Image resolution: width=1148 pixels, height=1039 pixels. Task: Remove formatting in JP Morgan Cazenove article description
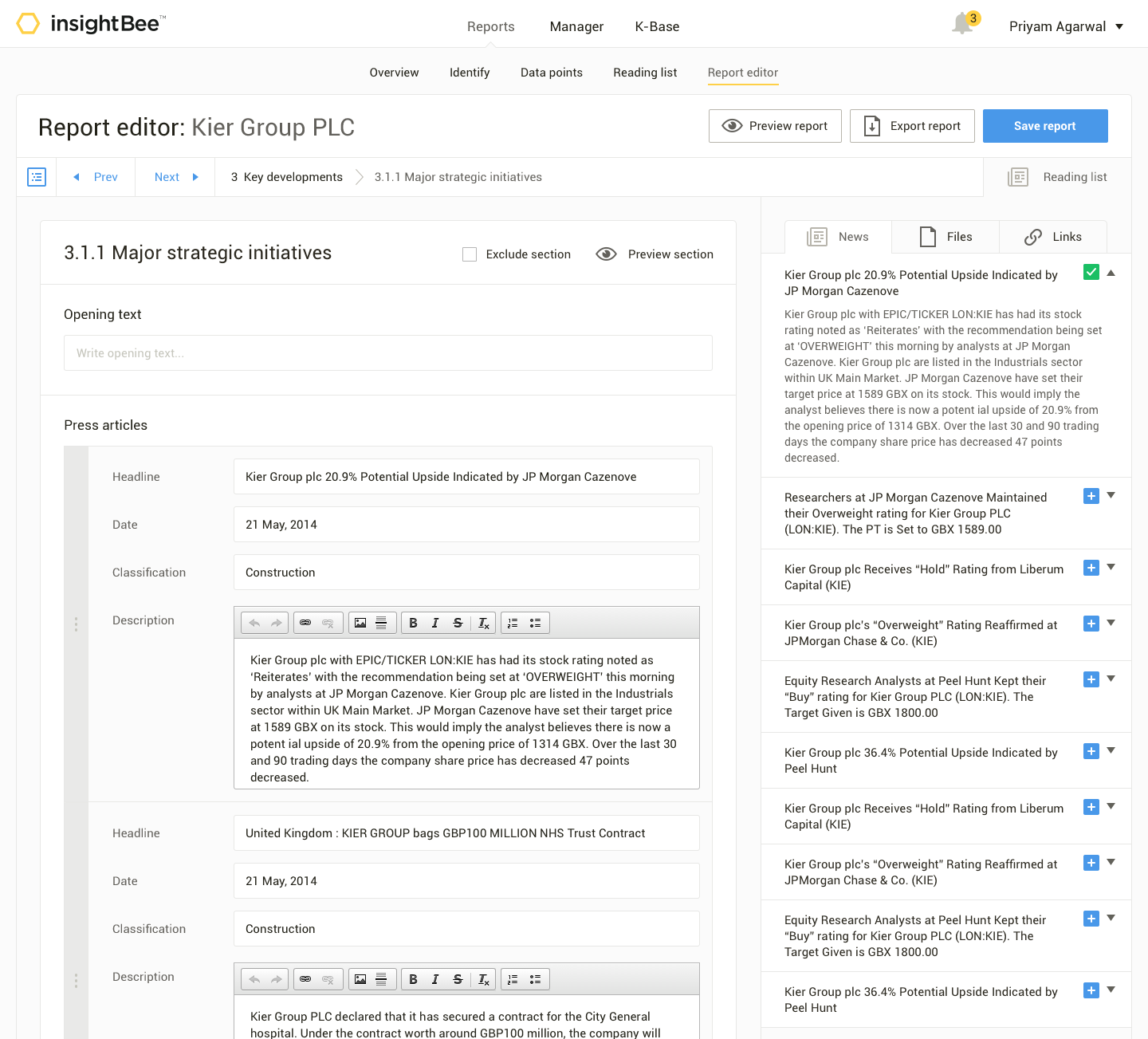coord(484,623)
